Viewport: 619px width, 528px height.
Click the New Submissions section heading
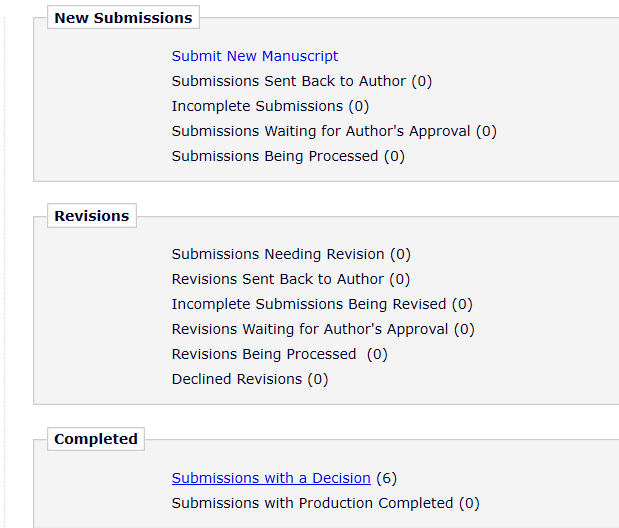tap(123, 18)
